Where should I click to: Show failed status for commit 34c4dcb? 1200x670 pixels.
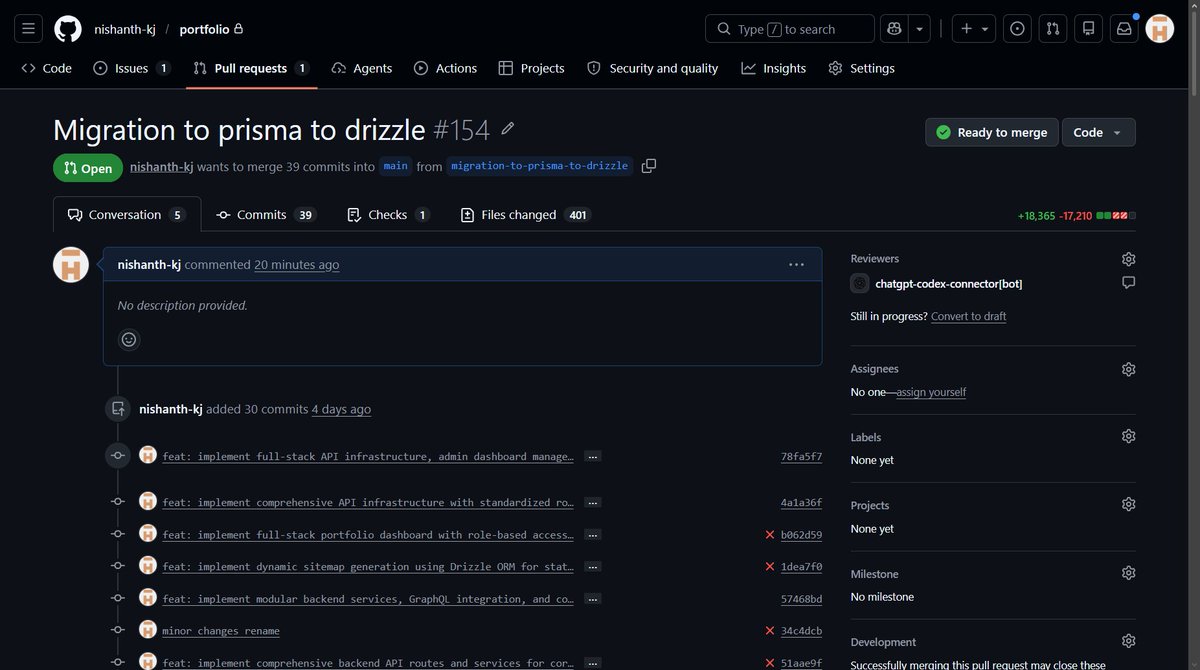(x=770, y=631)
